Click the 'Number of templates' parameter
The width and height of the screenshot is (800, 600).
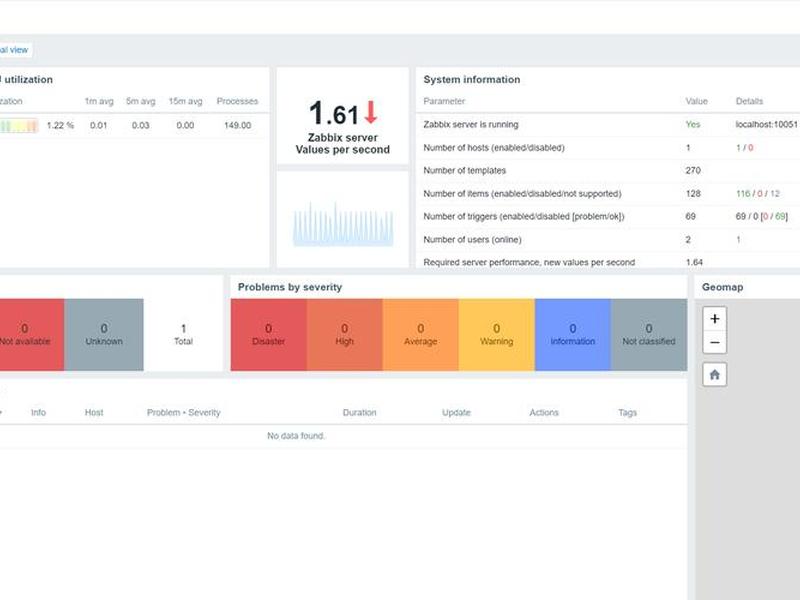pyautogui.click(x=464, y=170)
